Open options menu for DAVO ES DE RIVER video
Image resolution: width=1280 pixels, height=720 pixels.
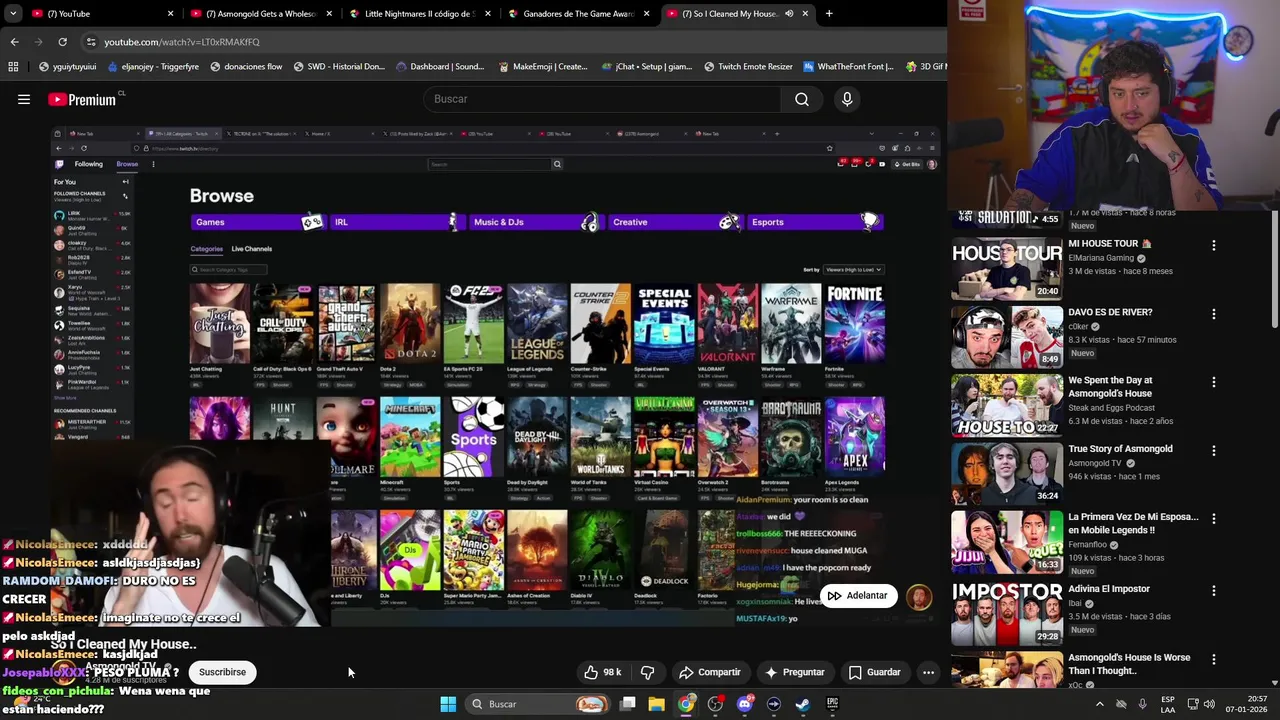(1214, 314)
